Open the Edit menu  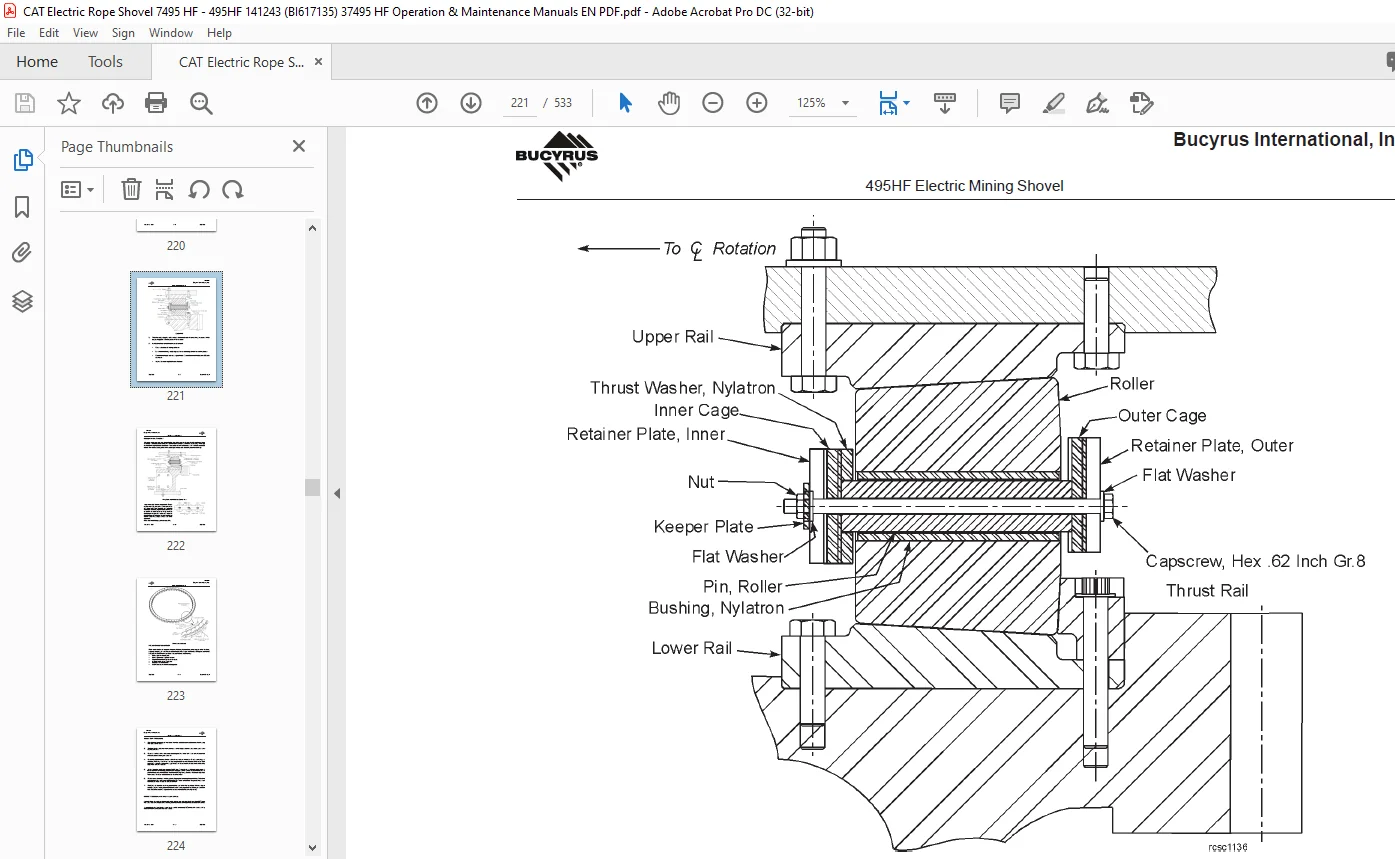(49, 33)
